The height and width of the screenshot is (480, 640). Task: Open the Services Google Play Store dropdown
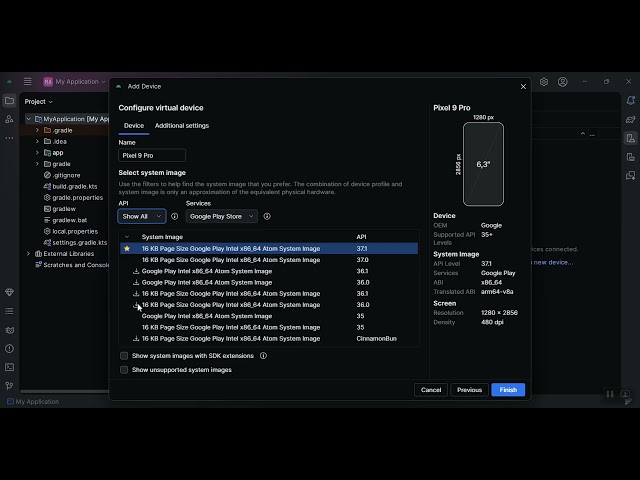tap(222, 216)
